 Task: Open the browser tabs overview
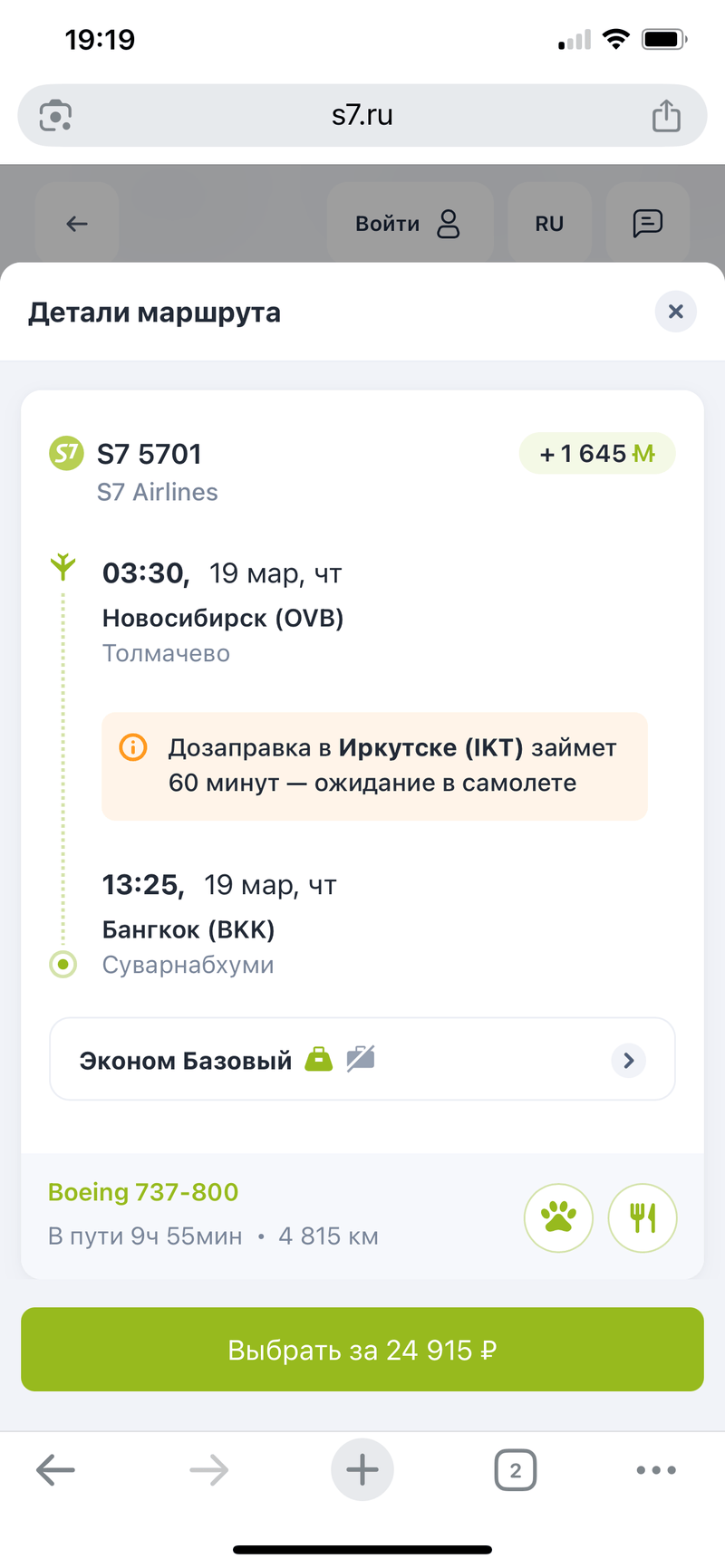click(x=515, y=1470)
